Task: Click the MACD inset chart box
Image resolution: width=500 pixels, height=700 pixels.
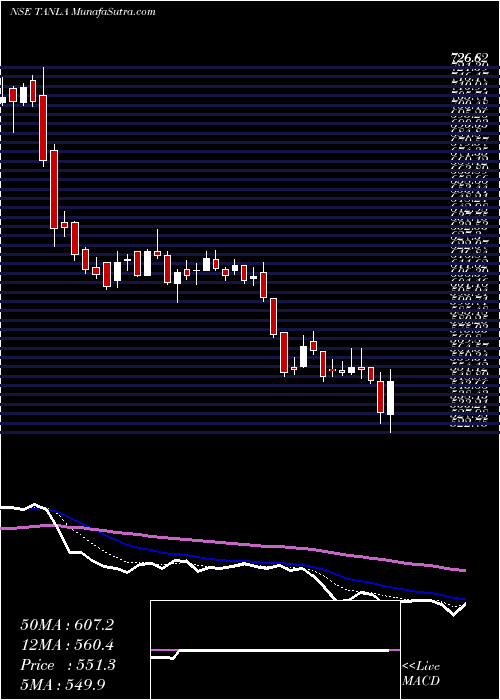Action: click(x=275, y=650)
